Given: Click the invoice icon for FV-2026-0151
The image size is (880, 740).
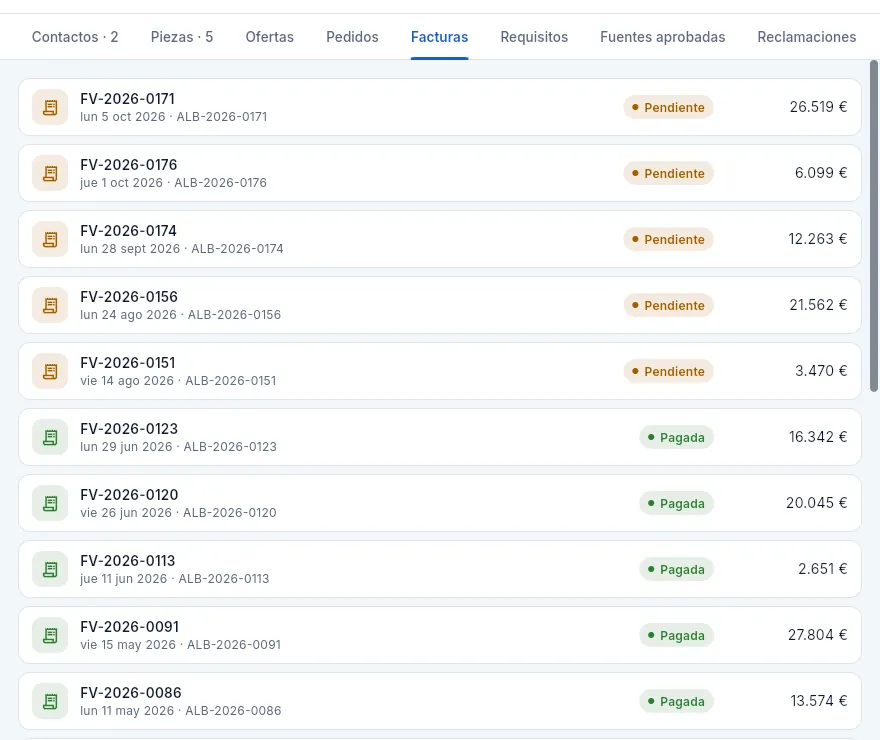Looking at the screenshot, I should [x=50, y=371].
